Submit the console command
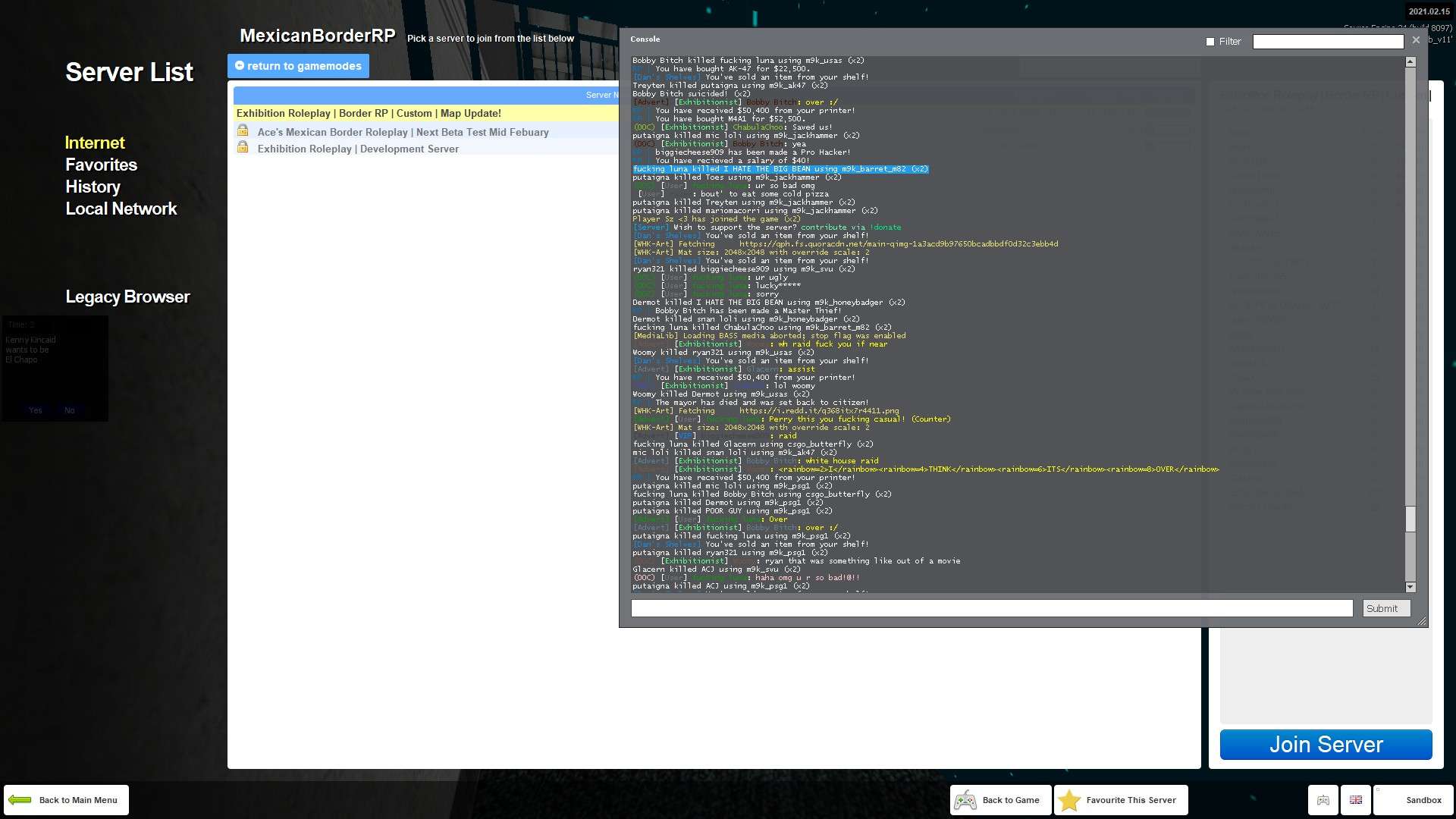Image resolution: width=1456 pixels, height=819 pixels. pos(1386,608)
